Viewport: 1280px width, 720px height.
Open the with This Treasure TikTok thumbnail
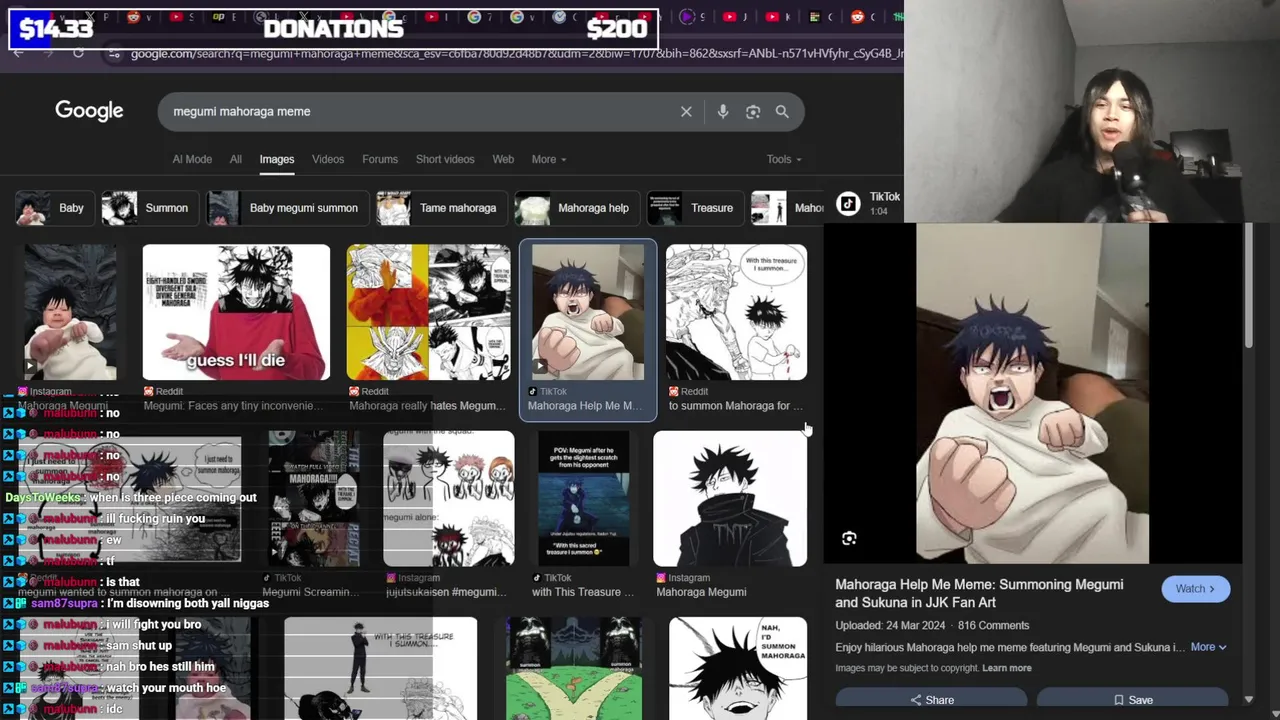[x=584, y=499]
